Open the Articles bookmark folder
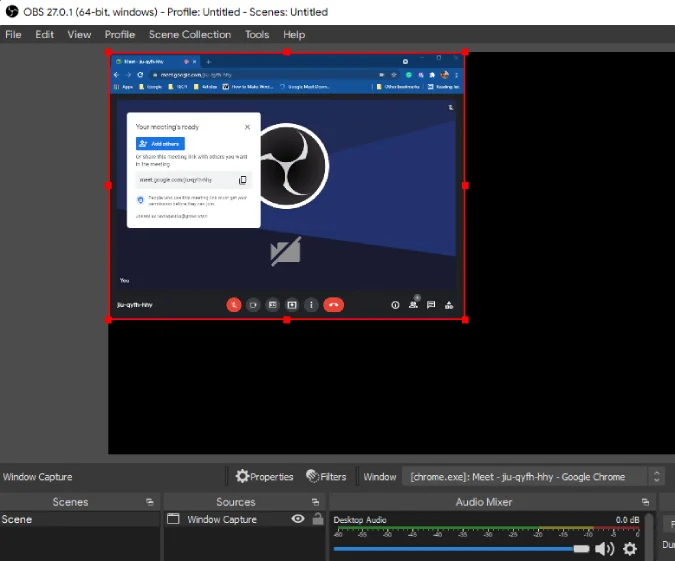 pos(205,87)
